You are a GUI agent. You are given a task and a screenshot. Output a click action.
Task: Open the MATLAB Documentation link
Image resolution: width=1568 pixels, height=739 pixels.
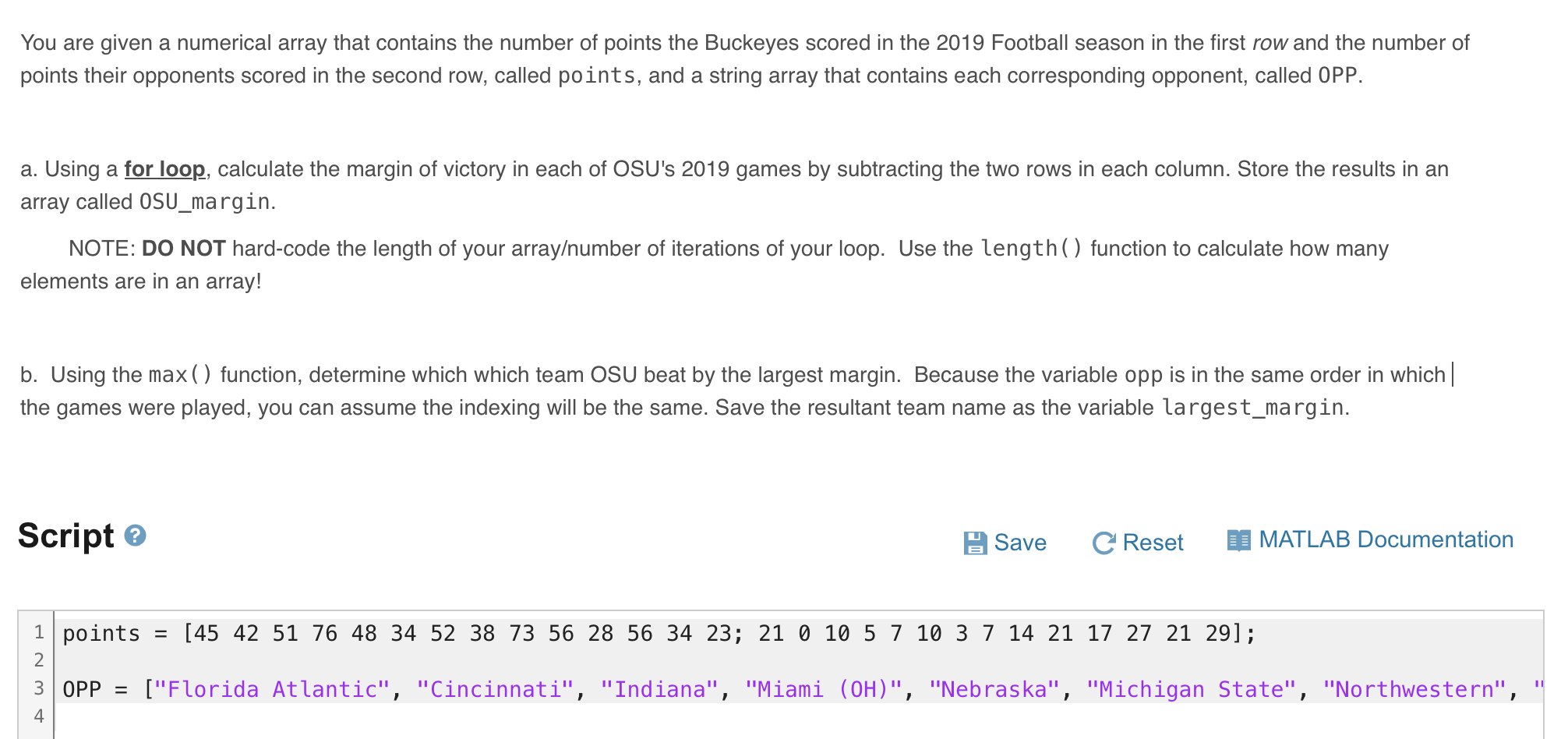click(x=1386, y=539)
